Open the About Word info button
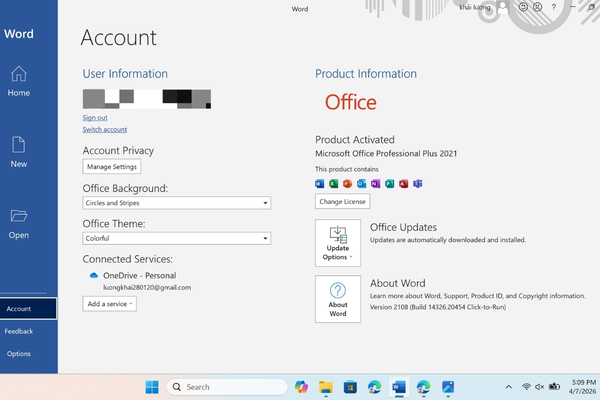The image size is (600, 400). click(338, 298)
